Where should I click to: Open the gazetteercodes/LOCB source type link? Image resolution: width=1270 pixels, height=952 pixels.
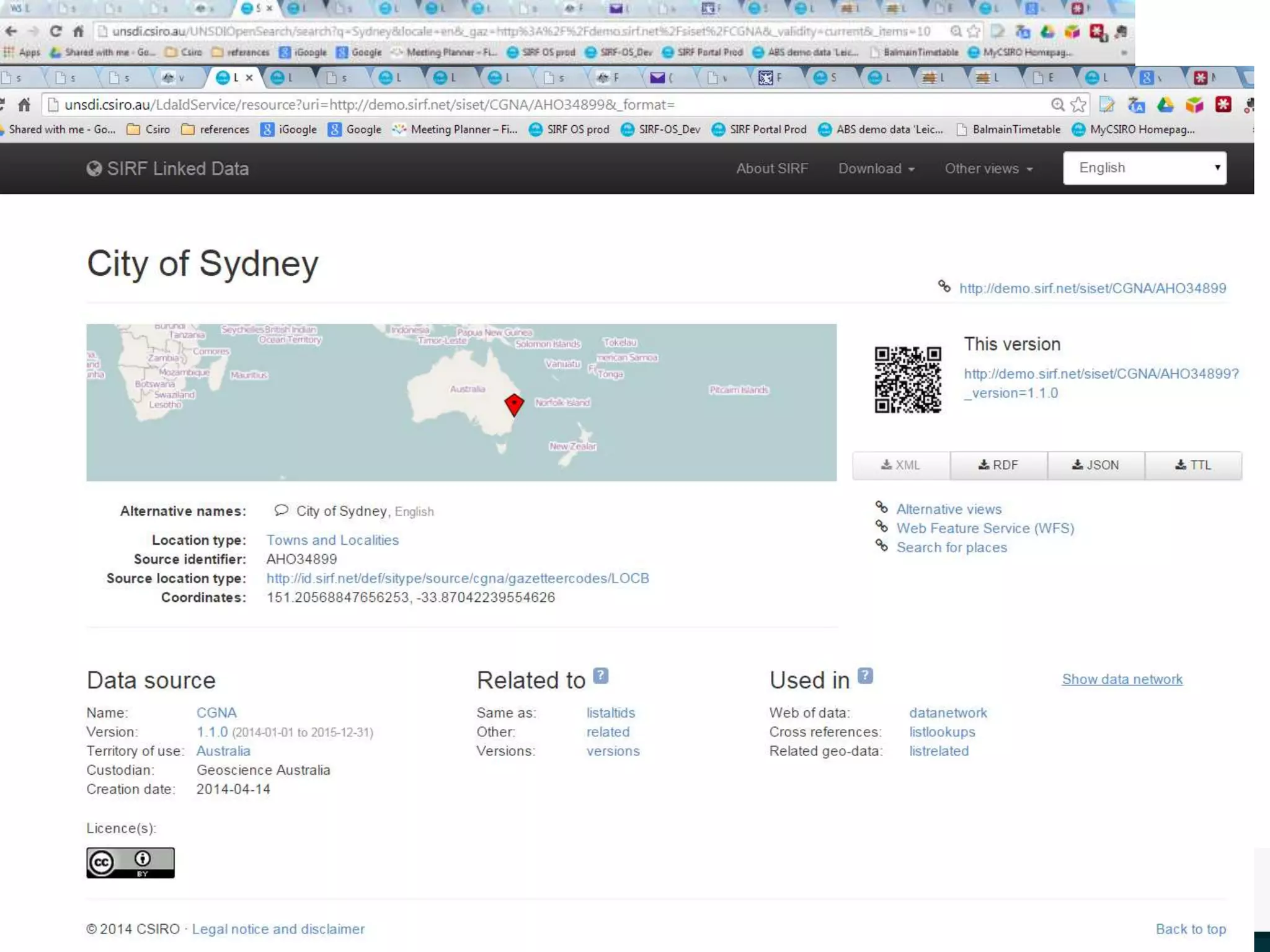458,578
